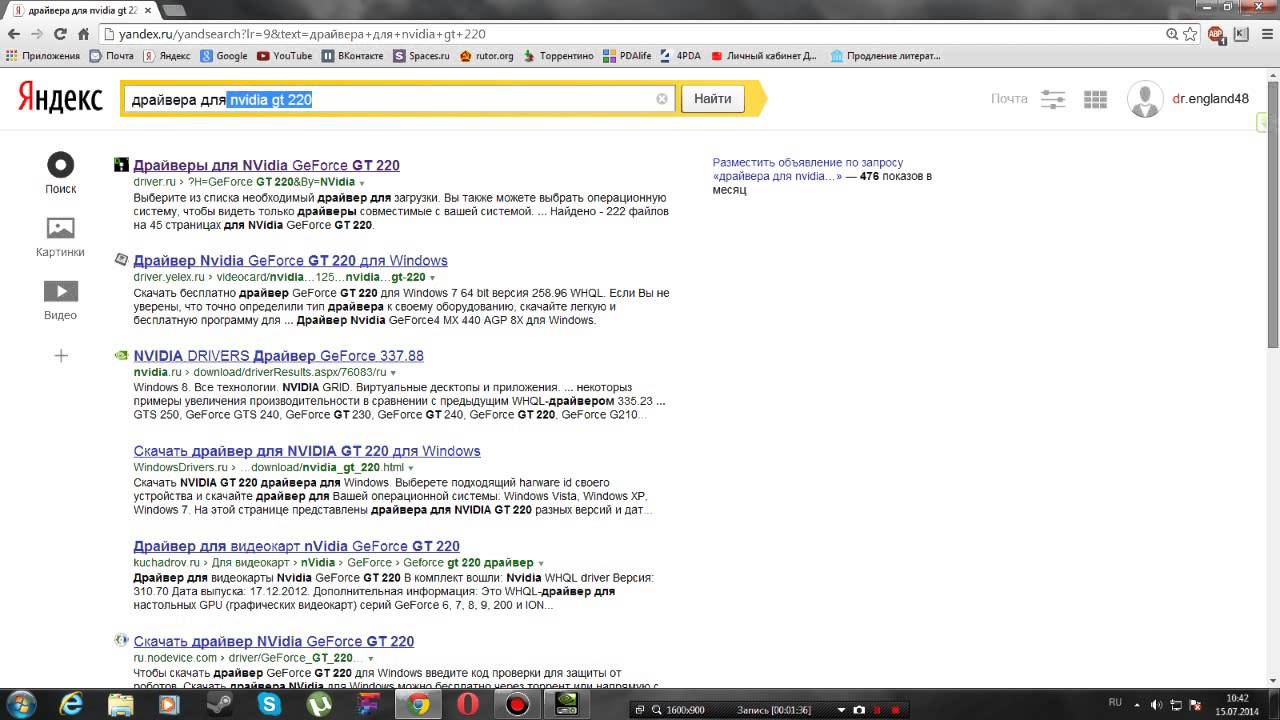Open Skype from the taskbar

269,705
